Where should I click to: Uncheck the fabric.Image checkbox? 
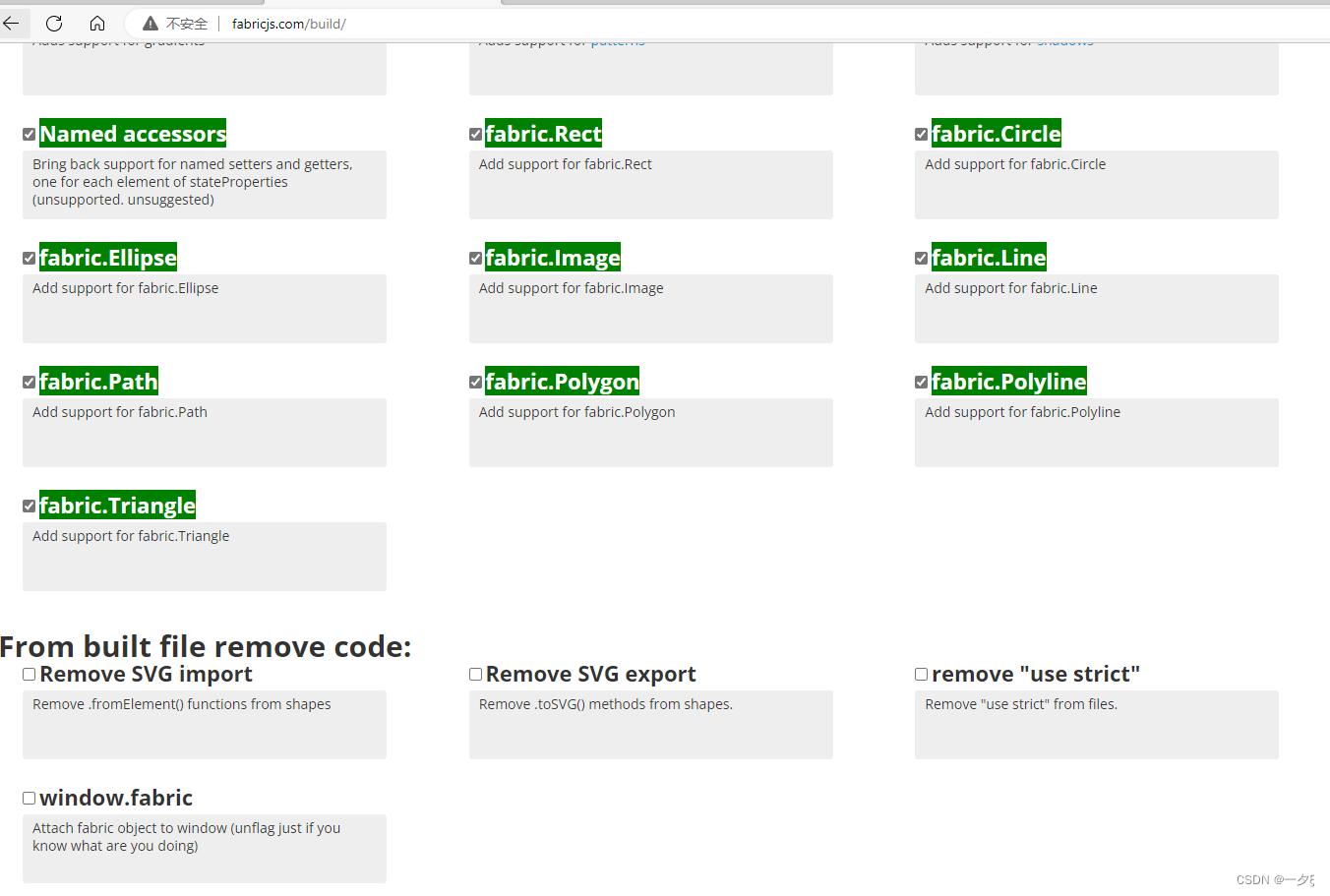click(x=476, y=259)
